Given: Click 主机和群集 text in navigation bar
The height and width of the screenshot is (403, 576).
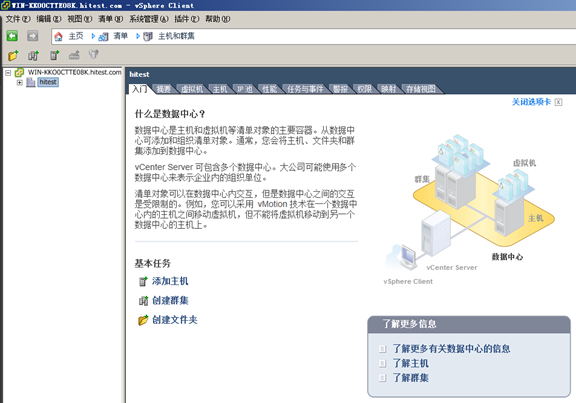Looking at the screenshot, I should coord(176,36).
